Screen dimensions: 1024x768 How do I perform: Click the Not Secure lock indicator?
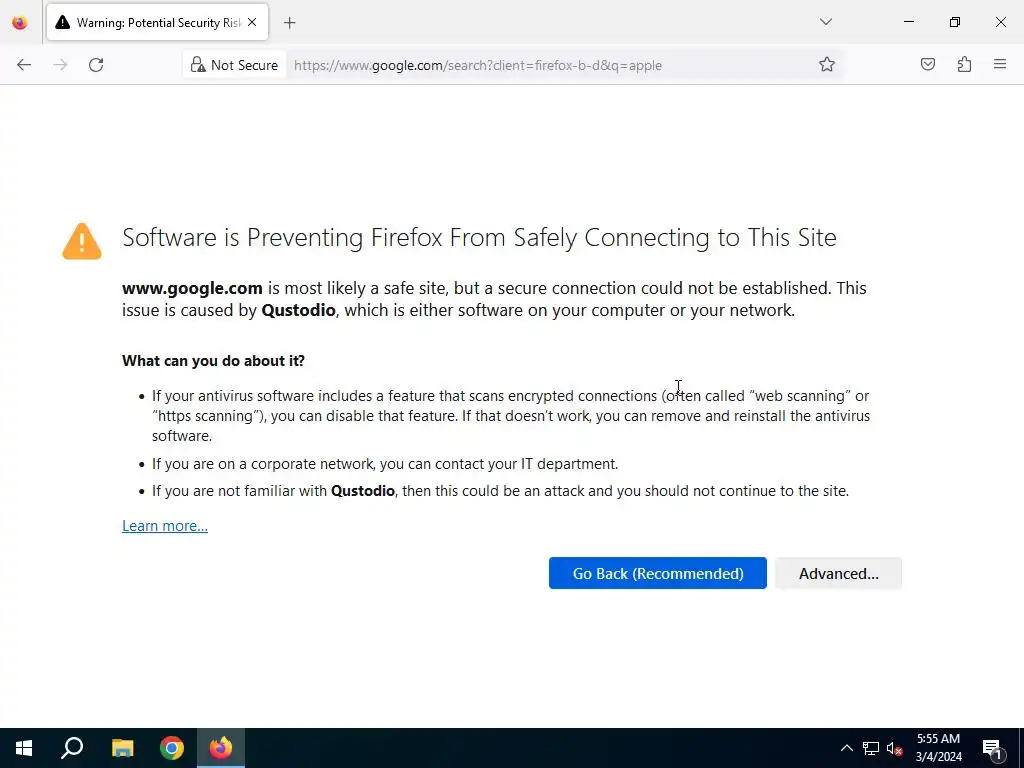pyautogui.click(x=235, y=65)
